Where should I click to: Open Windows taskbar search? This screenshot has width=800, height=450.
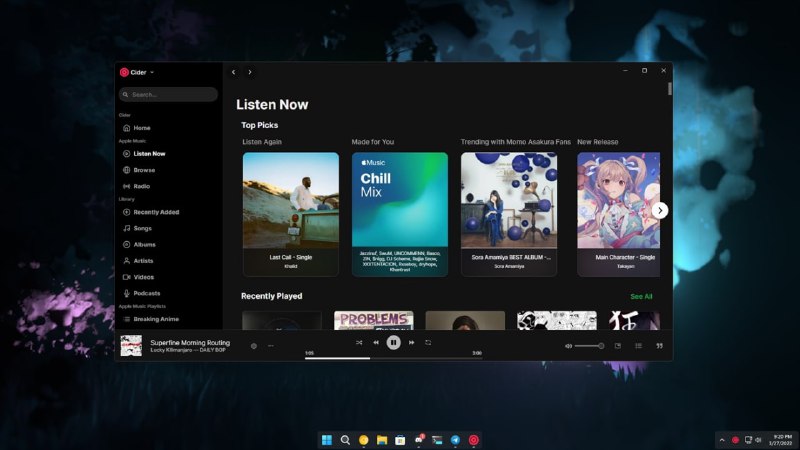tap(345, 440)
